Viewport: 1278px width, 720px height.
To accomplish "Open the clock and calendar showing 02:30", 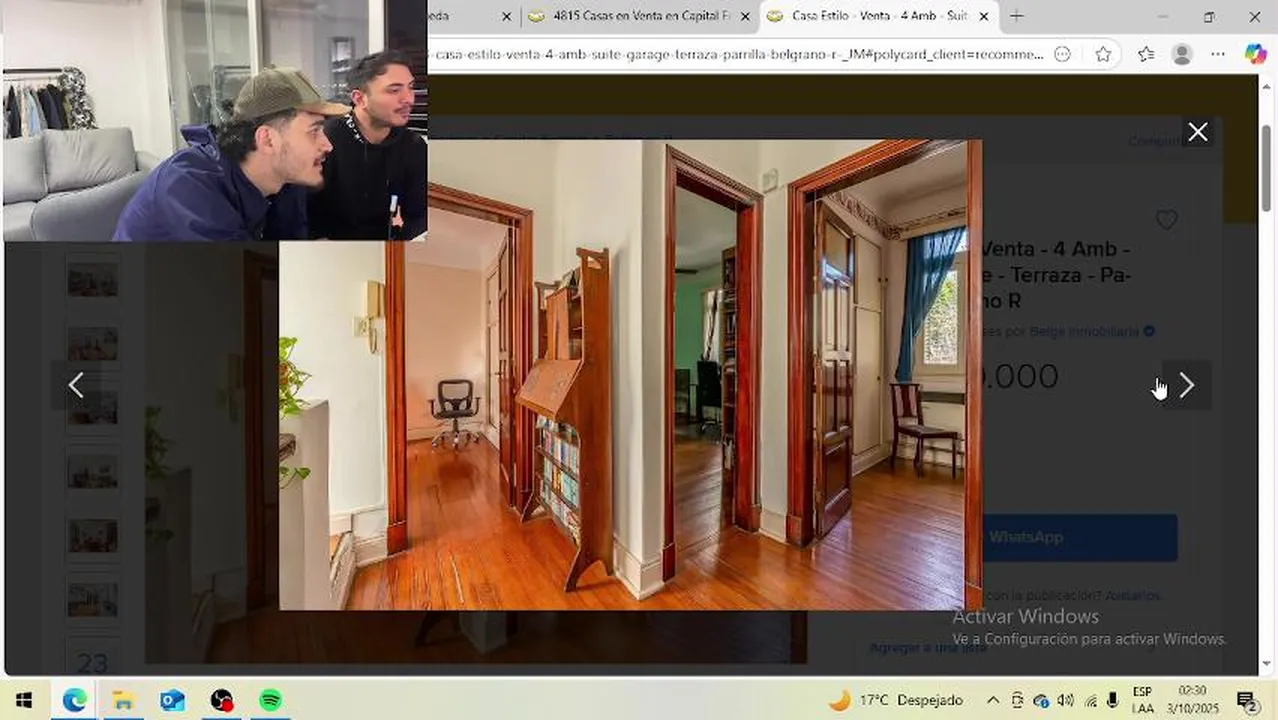I will (x=1193, y=700).
